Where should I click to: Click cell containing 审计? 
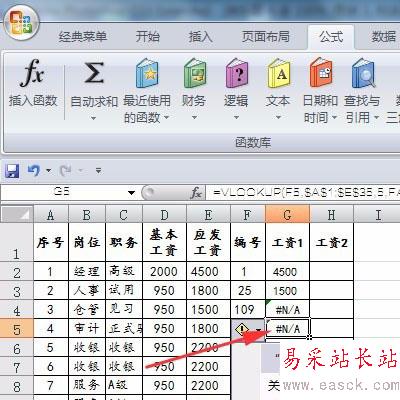pyautogui.click(x=87, y=328)
